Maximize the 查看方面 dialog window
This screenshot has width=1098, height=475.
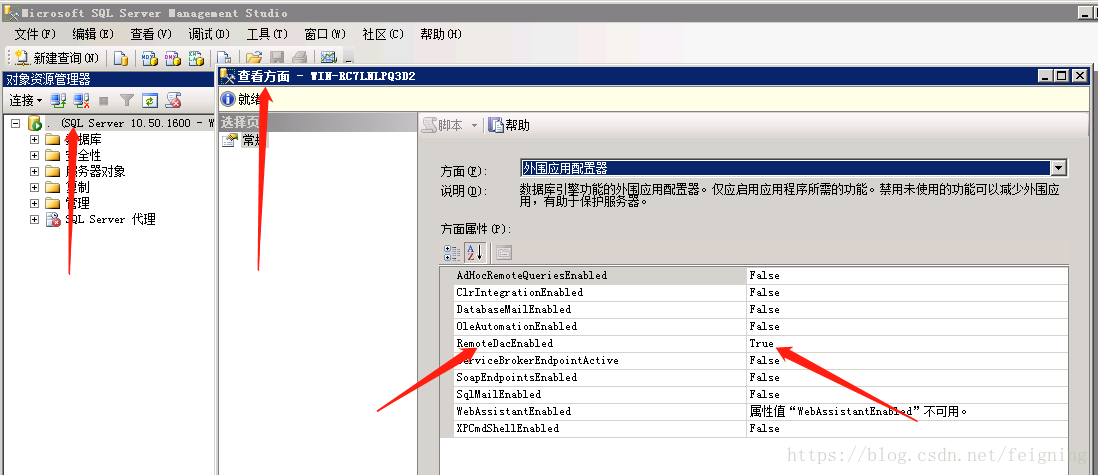coord(1062,76)
